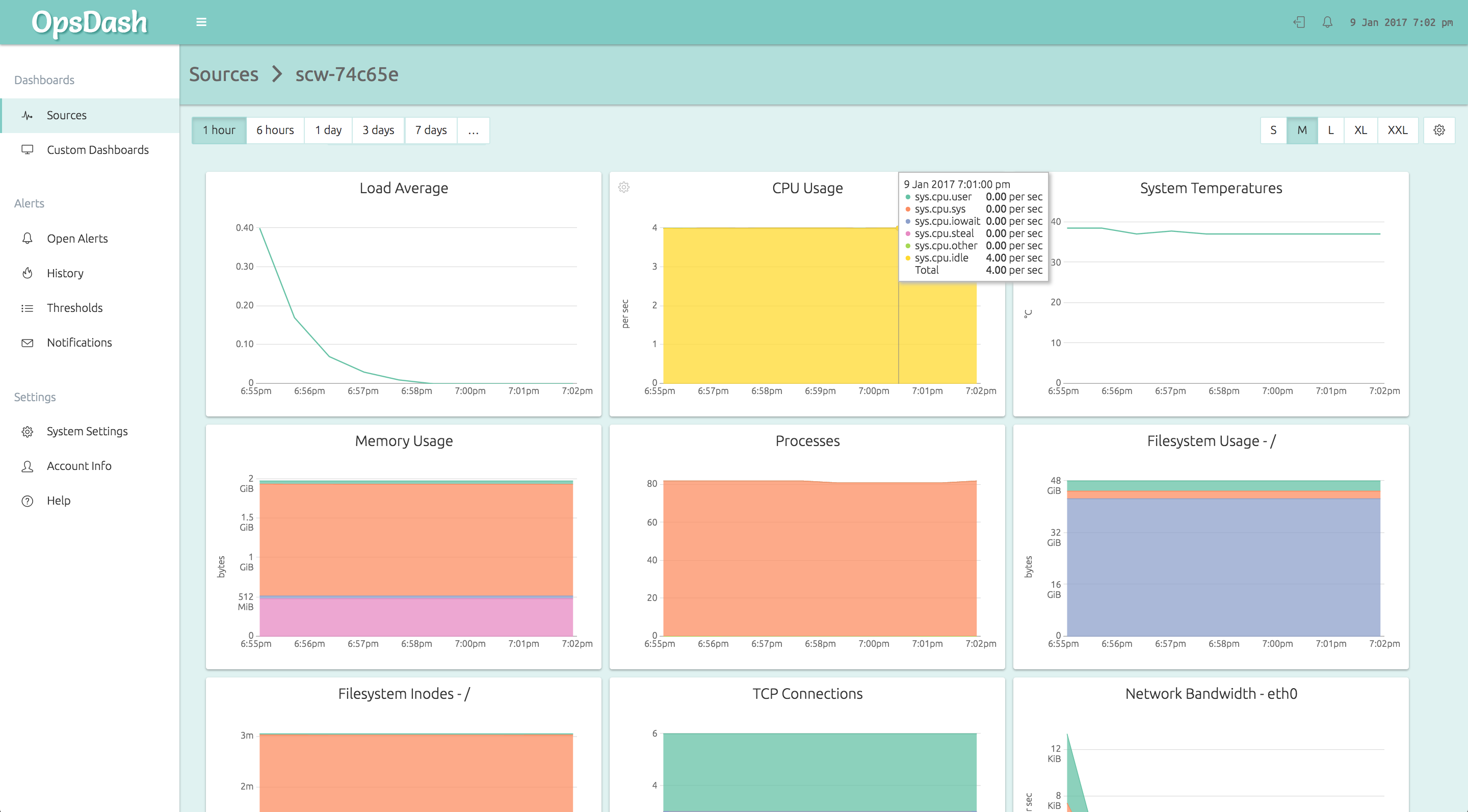1468x812 pixels.
Task: Select the 6 hours time range
Action: pos(275,130)
